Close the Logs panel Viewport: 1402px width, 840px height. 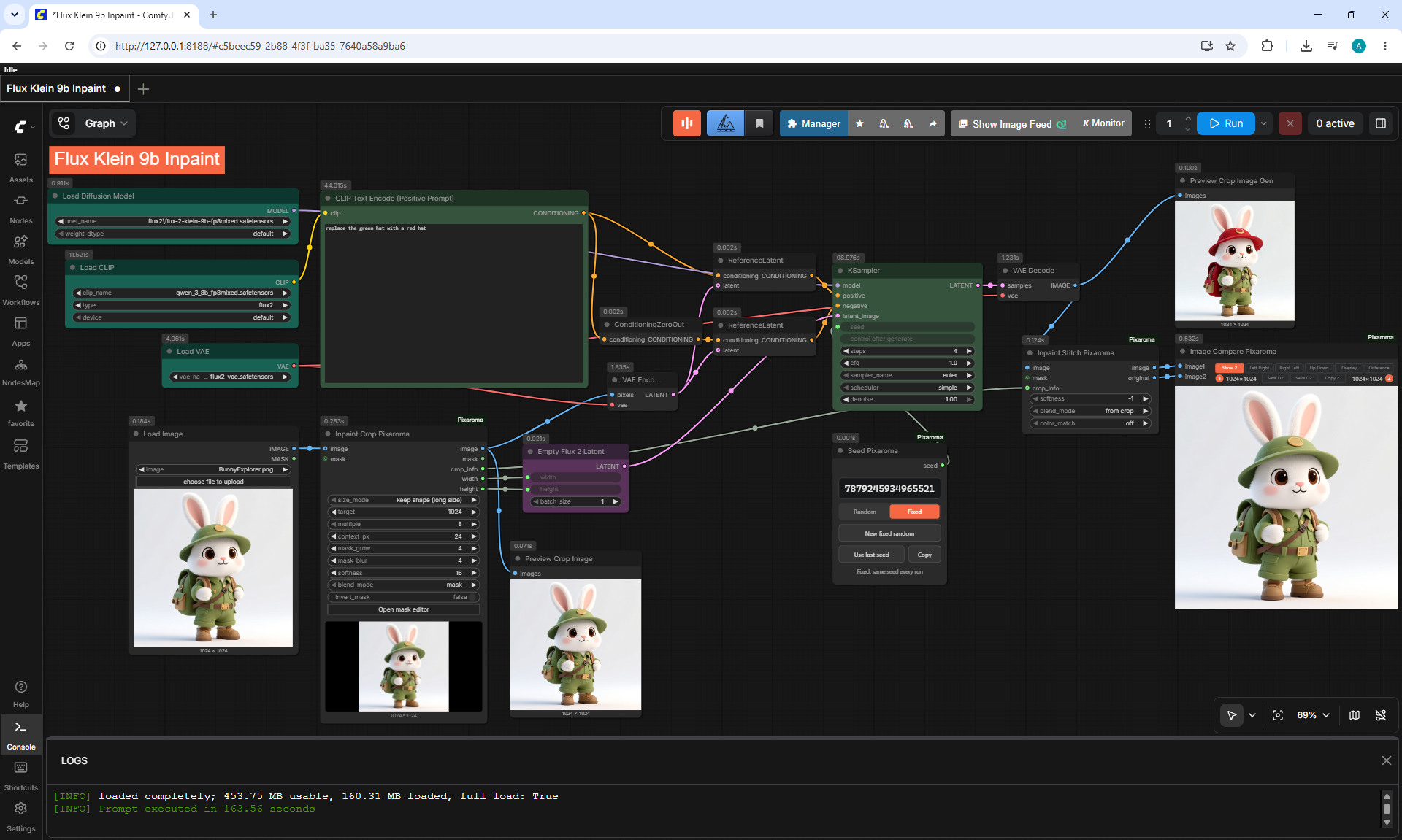[x=1387, y=760]
